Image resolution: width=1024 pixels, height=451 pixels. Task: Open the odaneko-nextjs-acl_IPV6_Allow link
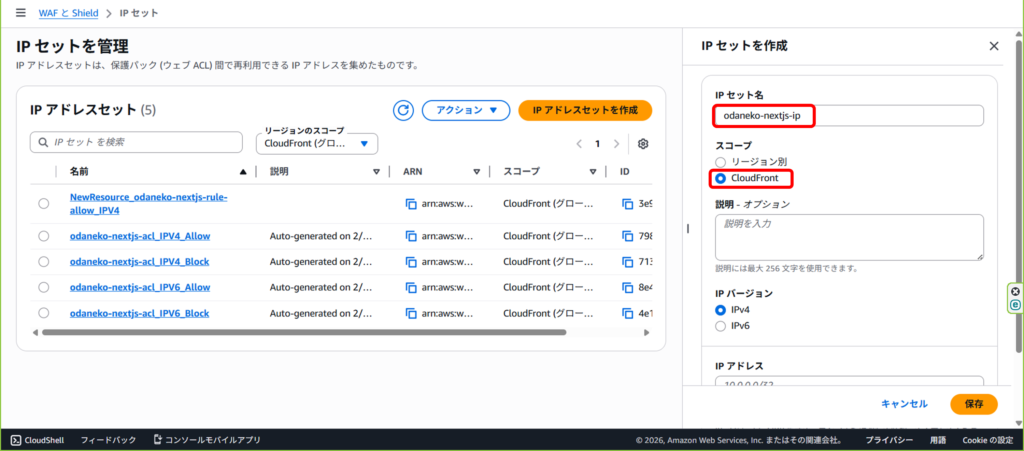[139, 287]
